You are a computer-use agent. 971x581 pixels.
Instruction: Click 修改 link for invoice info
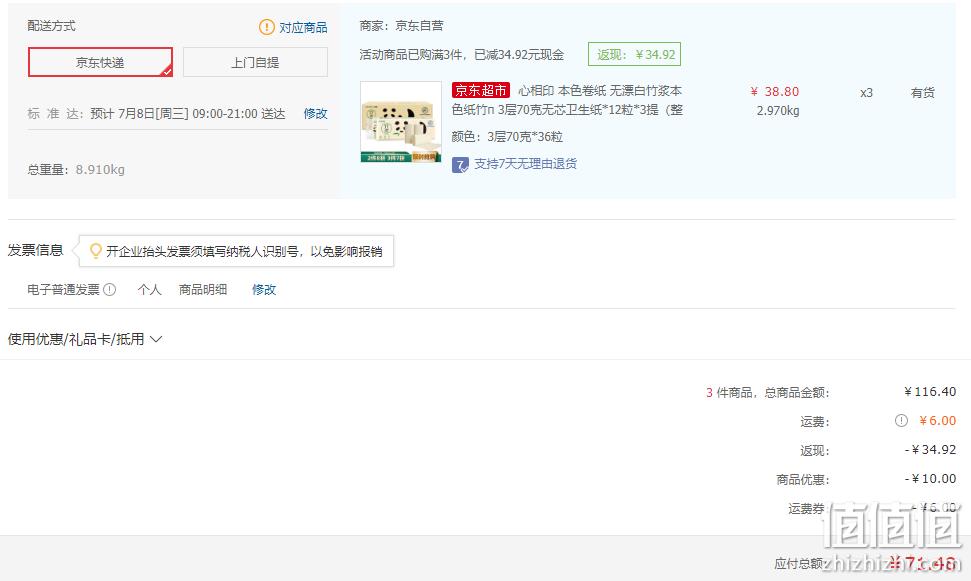[x=264, y=289]
